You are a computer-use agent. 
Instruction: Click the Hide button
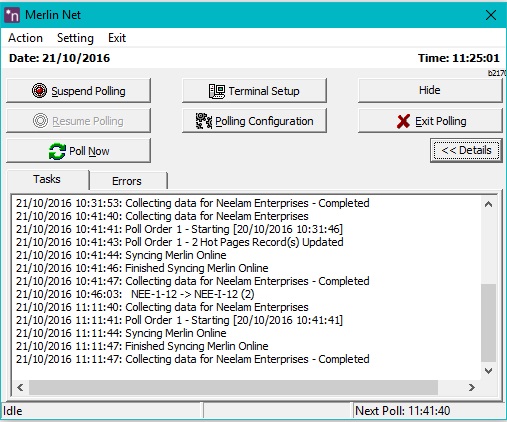tap(430, 90)
